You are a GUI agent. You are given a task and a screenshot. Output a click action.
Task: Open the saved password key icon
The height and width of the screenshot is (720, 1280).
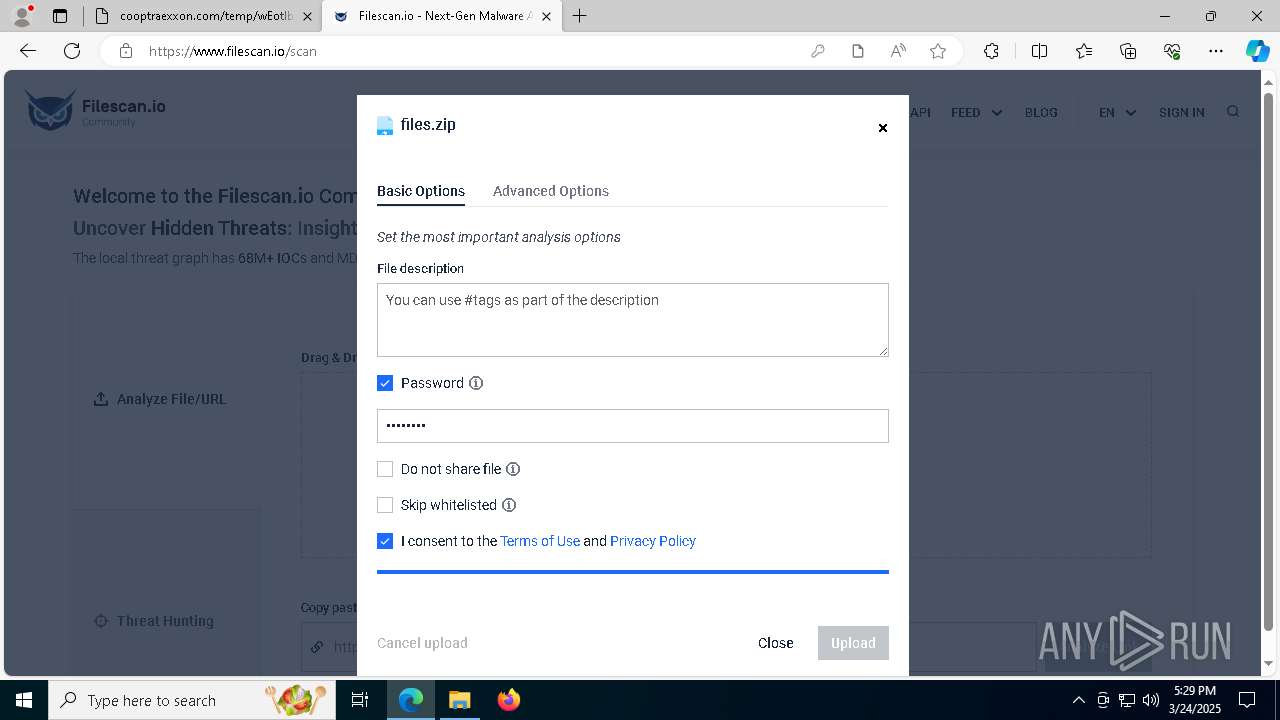pyautogui.click(x=818, y=51)
